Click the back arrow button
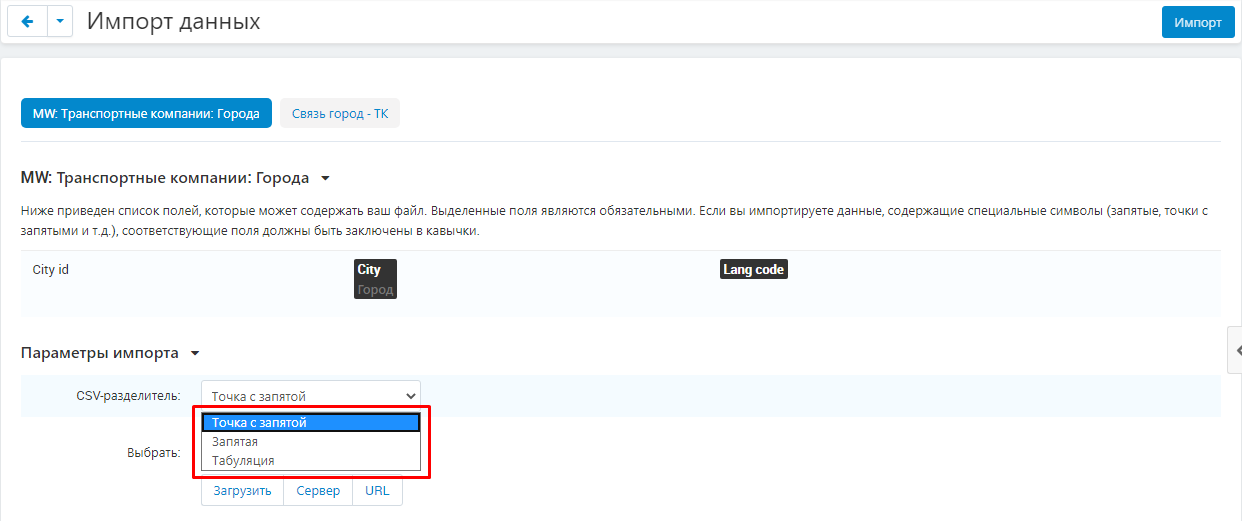The width and height of the screenshot is (1242, 521). click(27, 22)
